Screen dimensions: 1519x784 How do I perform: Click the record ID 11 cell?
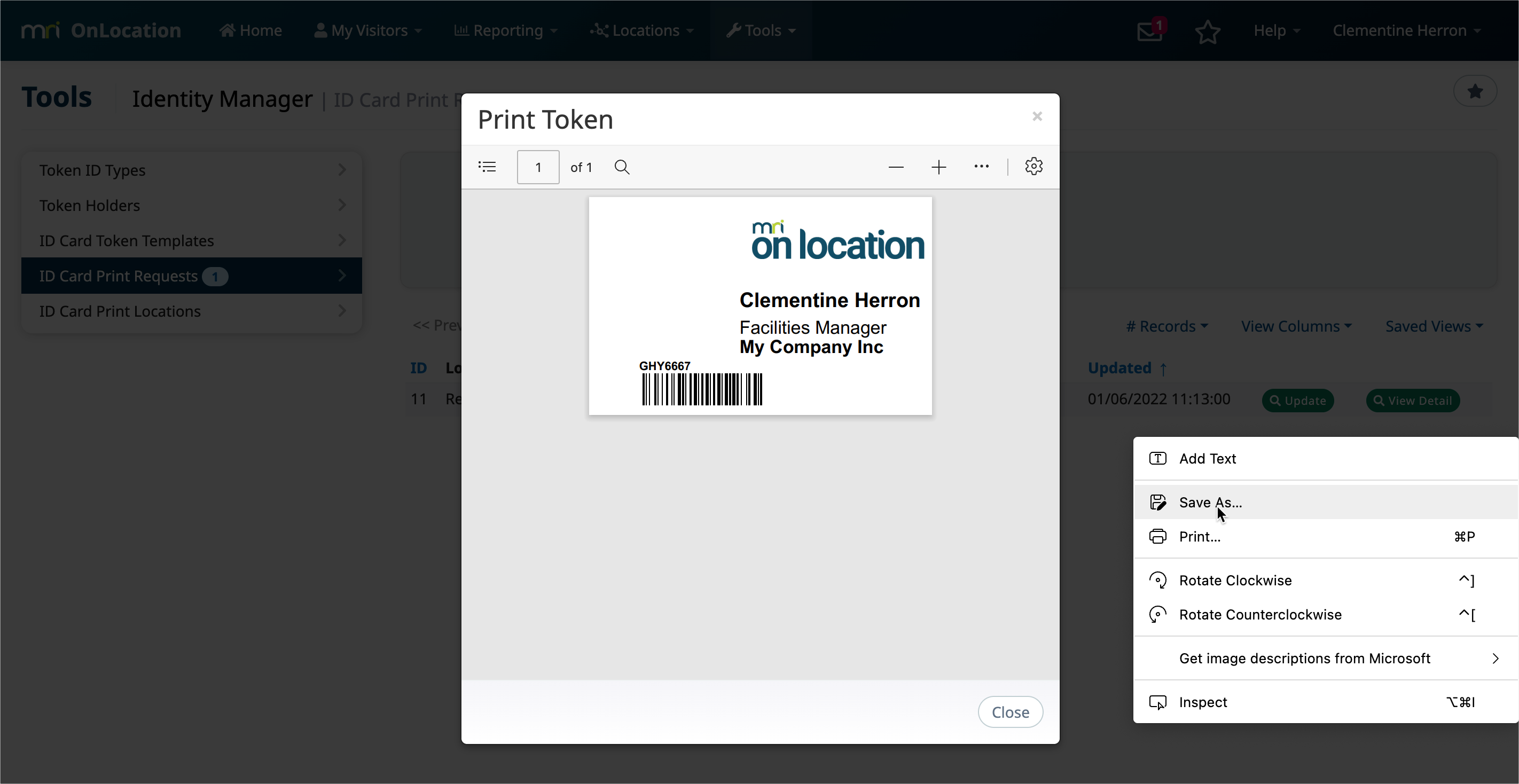[x=418, y=399]
